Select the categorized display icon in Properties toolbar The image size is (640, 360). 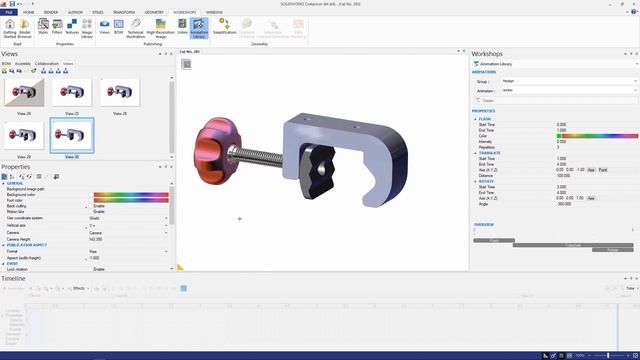pos(4,177)
